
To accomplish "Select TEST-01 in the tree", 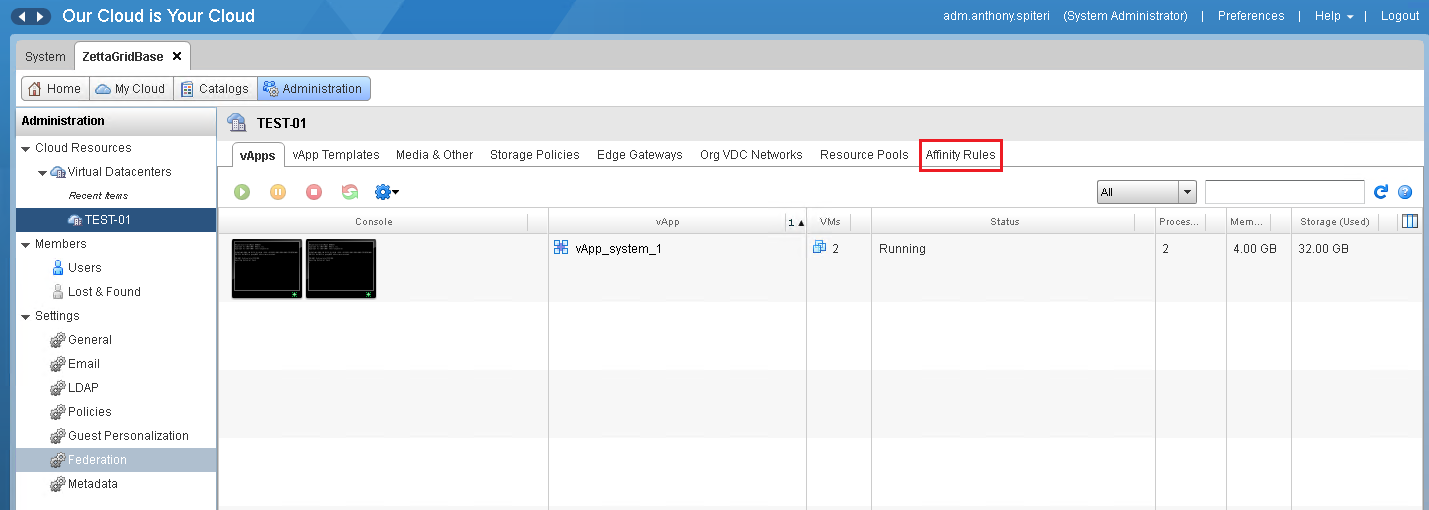I will coord(116,220).
